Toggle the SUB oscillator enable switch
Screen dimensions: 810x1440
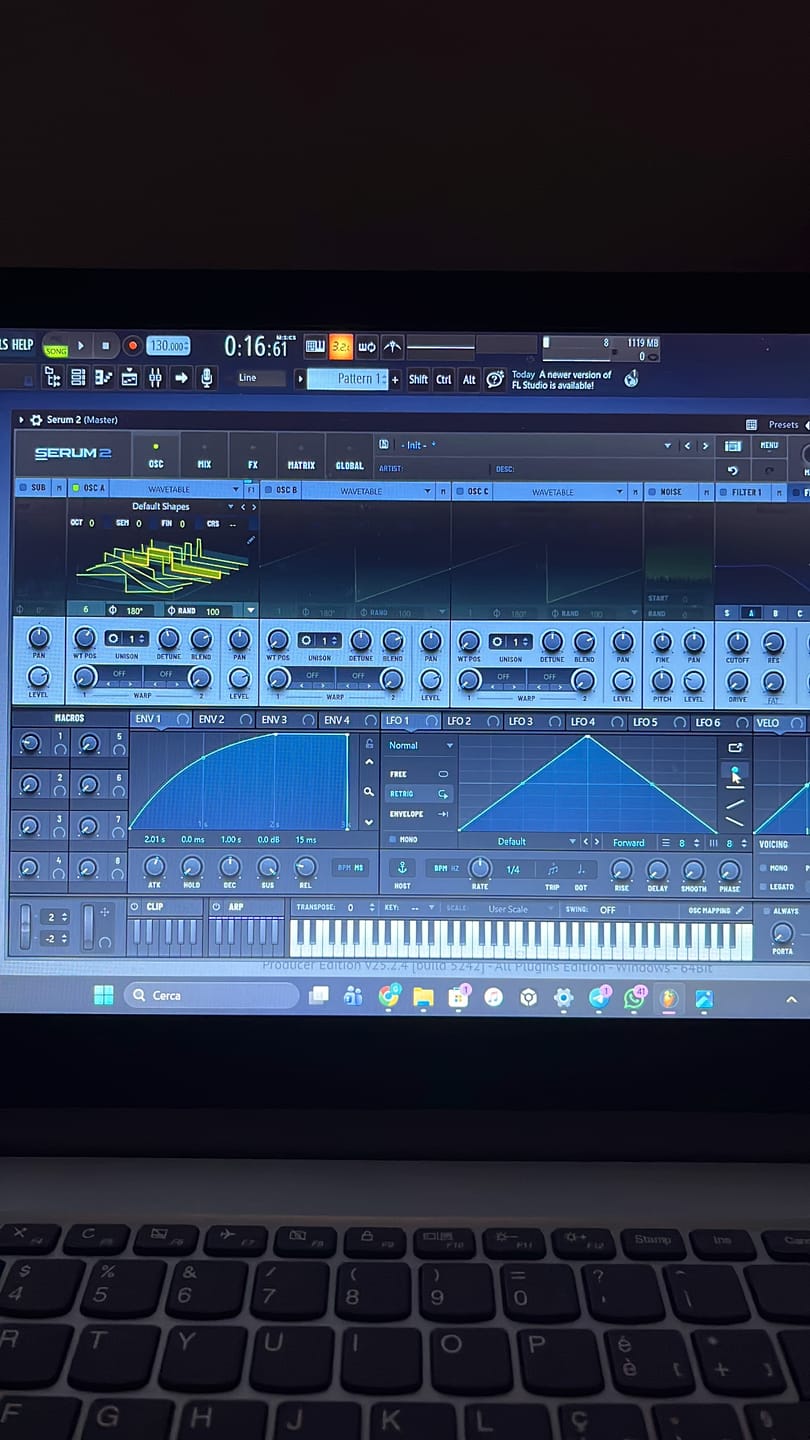[22, 488]
